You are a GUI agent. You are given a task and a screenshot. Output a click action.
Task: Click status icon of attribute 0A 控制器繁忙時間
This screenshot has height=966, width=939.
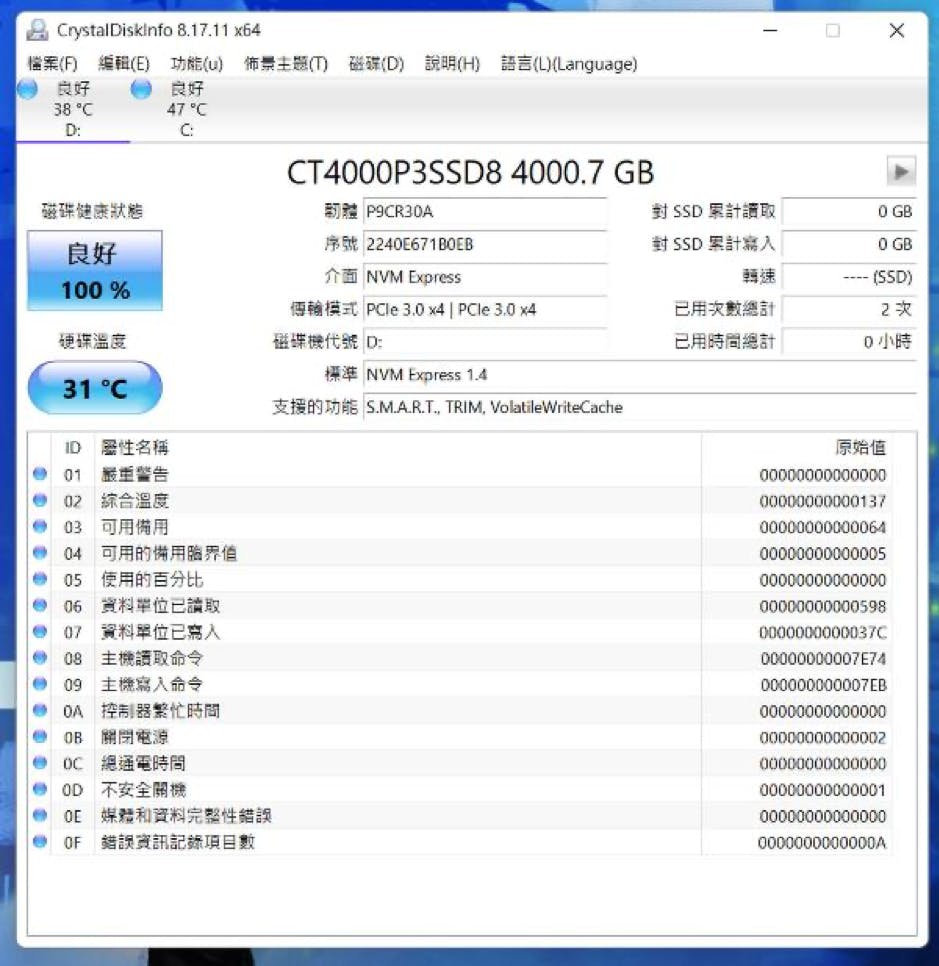pos(40,710)
